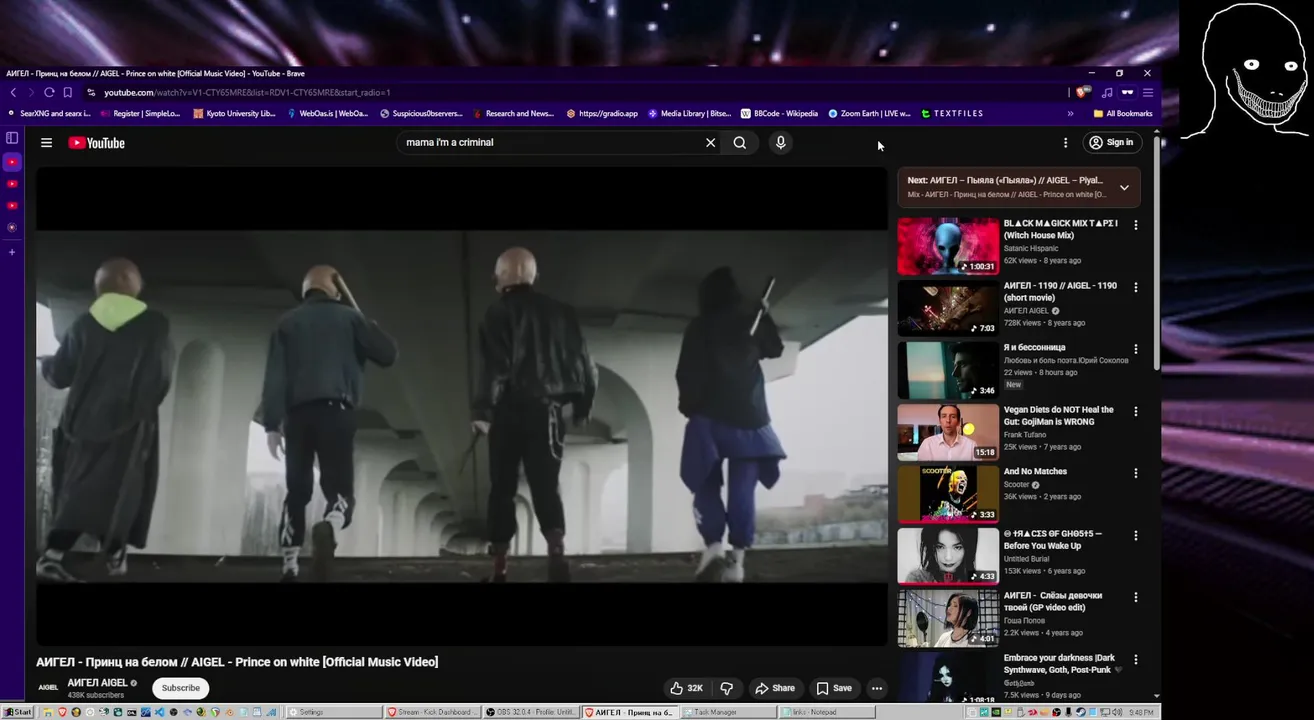This screenshot has width=1314, height=720.
Task: Go to the YouTube home logo
Action: coord(97,143)
